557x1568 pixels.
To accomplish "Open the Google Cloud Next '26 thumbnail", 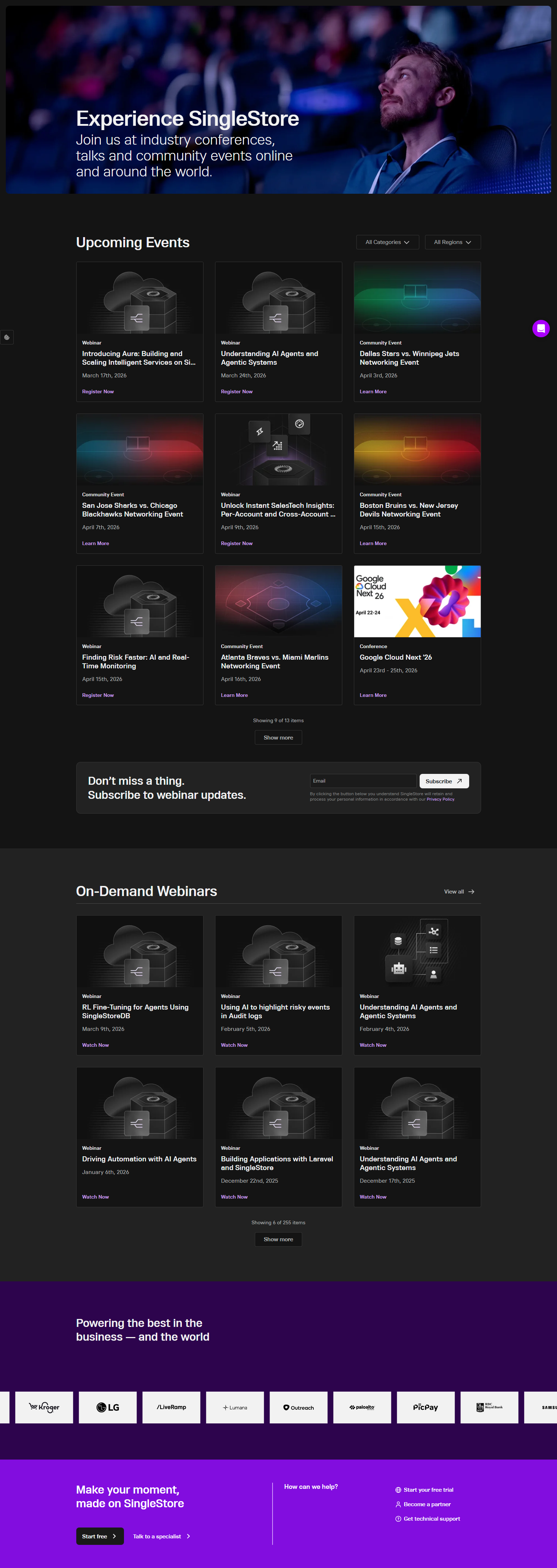I will click(417, 601).
